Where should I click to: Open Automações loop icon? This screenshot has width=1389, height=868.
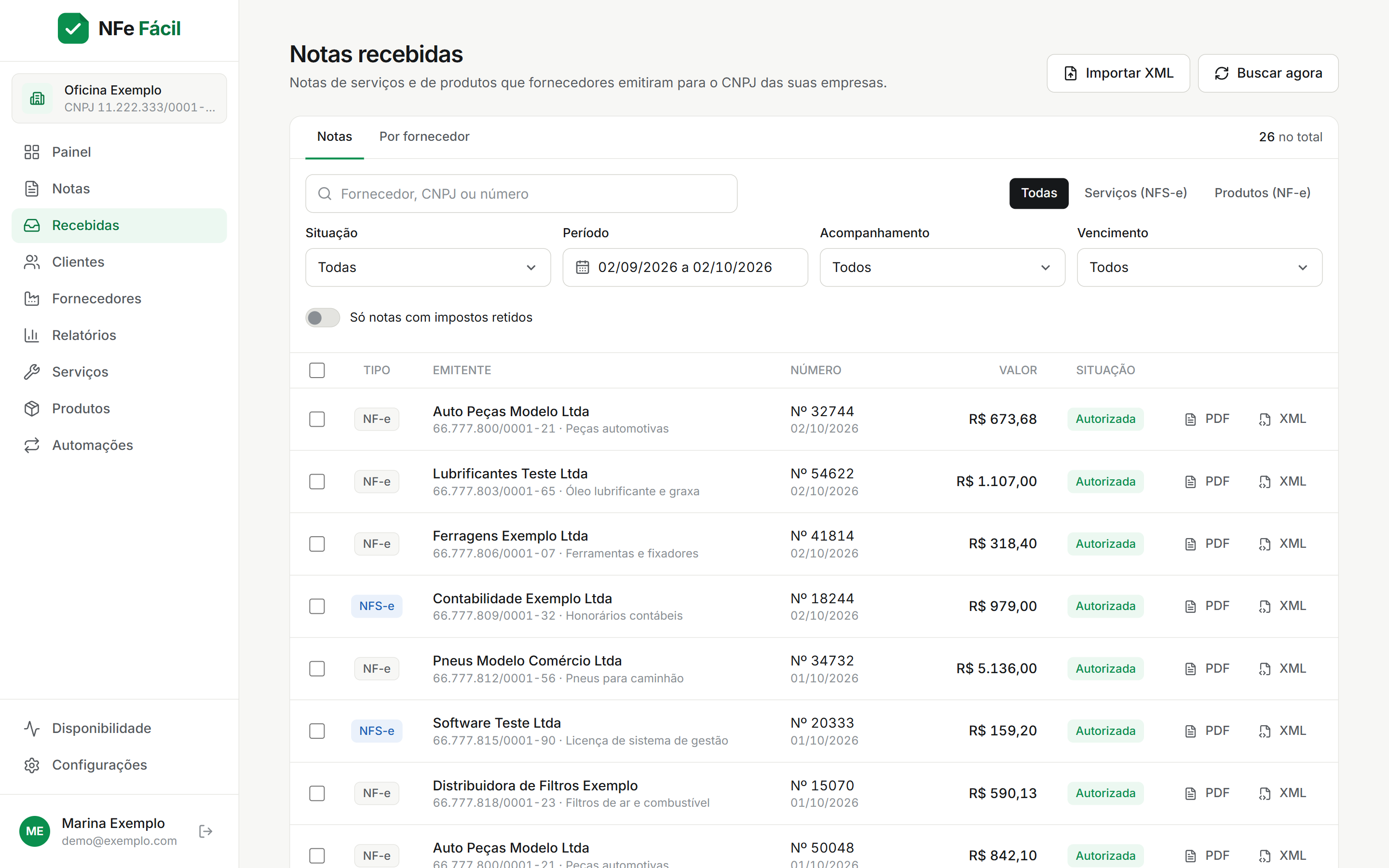point(31,446)
